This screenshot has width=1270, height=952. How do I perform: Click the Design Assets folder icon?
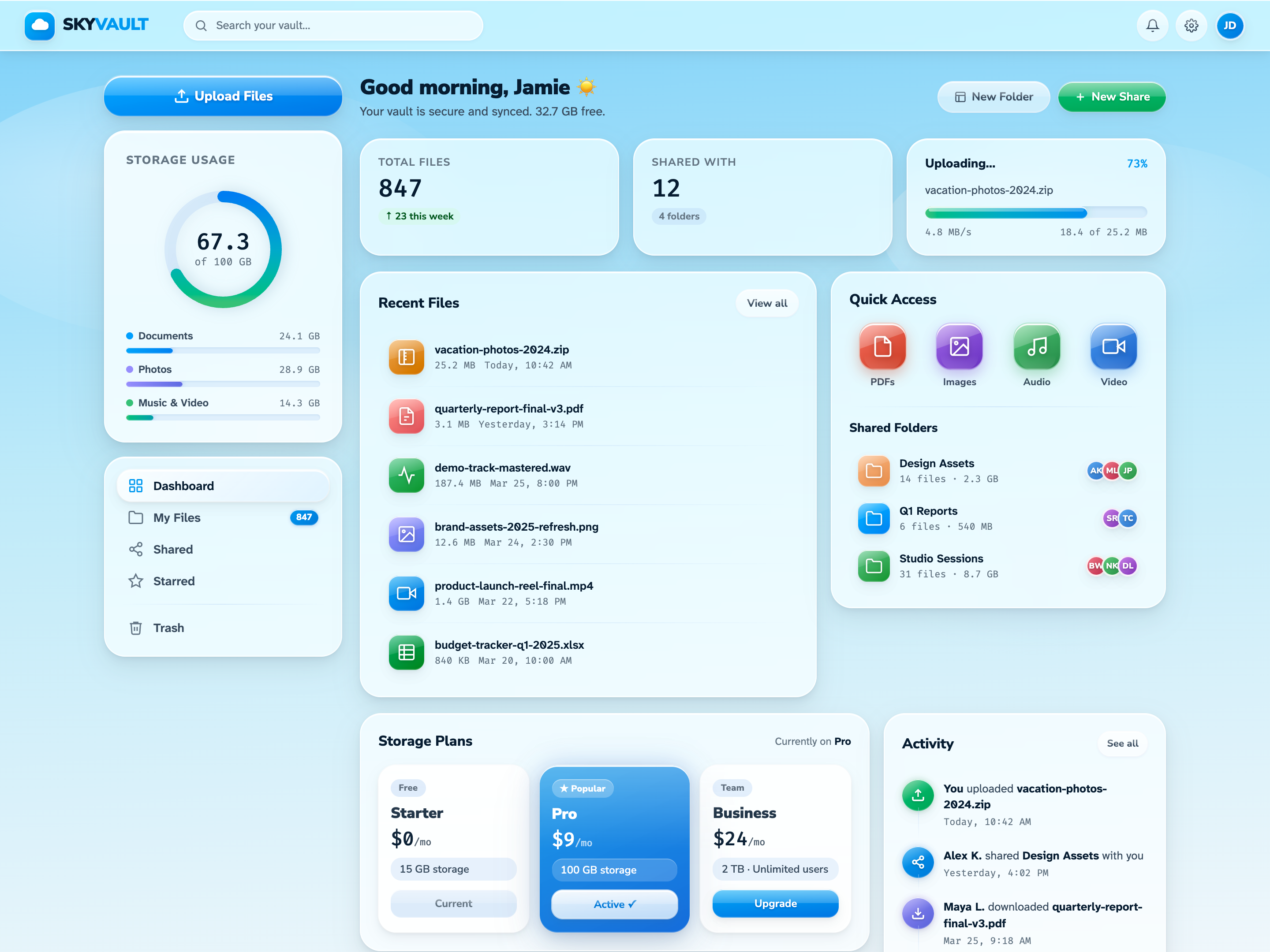(x=873, y=471)
